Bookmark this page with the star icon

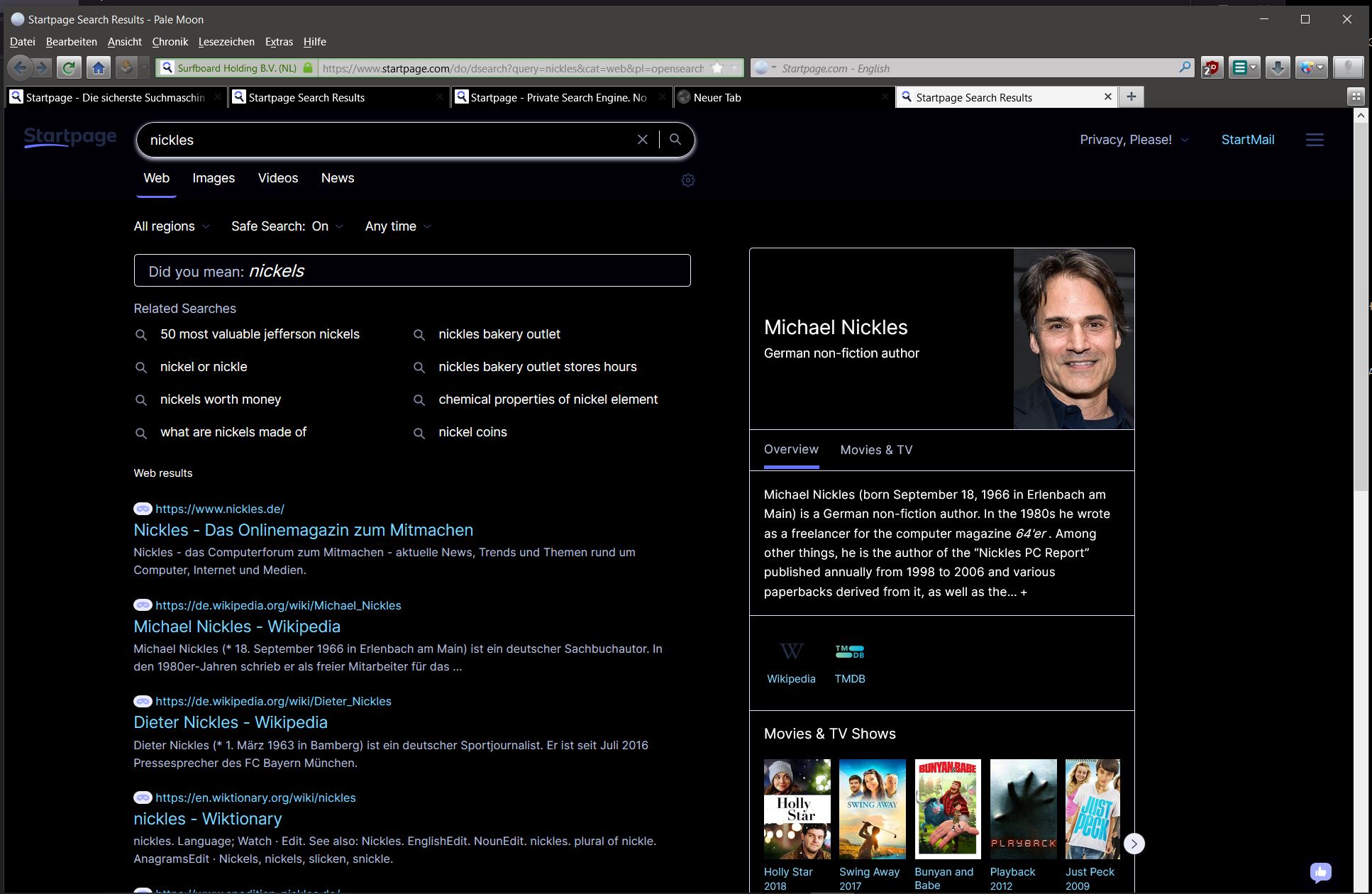coord(717,68)
